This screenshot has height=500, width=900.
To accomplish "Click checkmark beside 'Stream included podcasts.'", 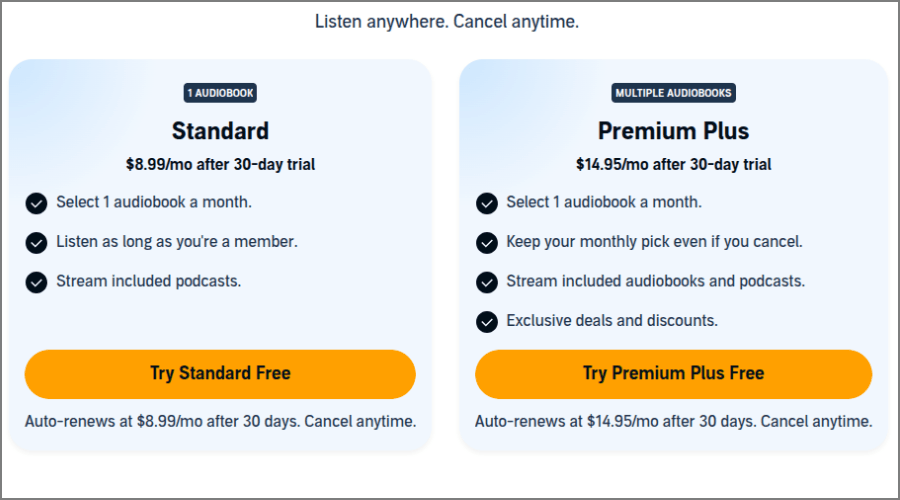I will click(x=36, y=282).
